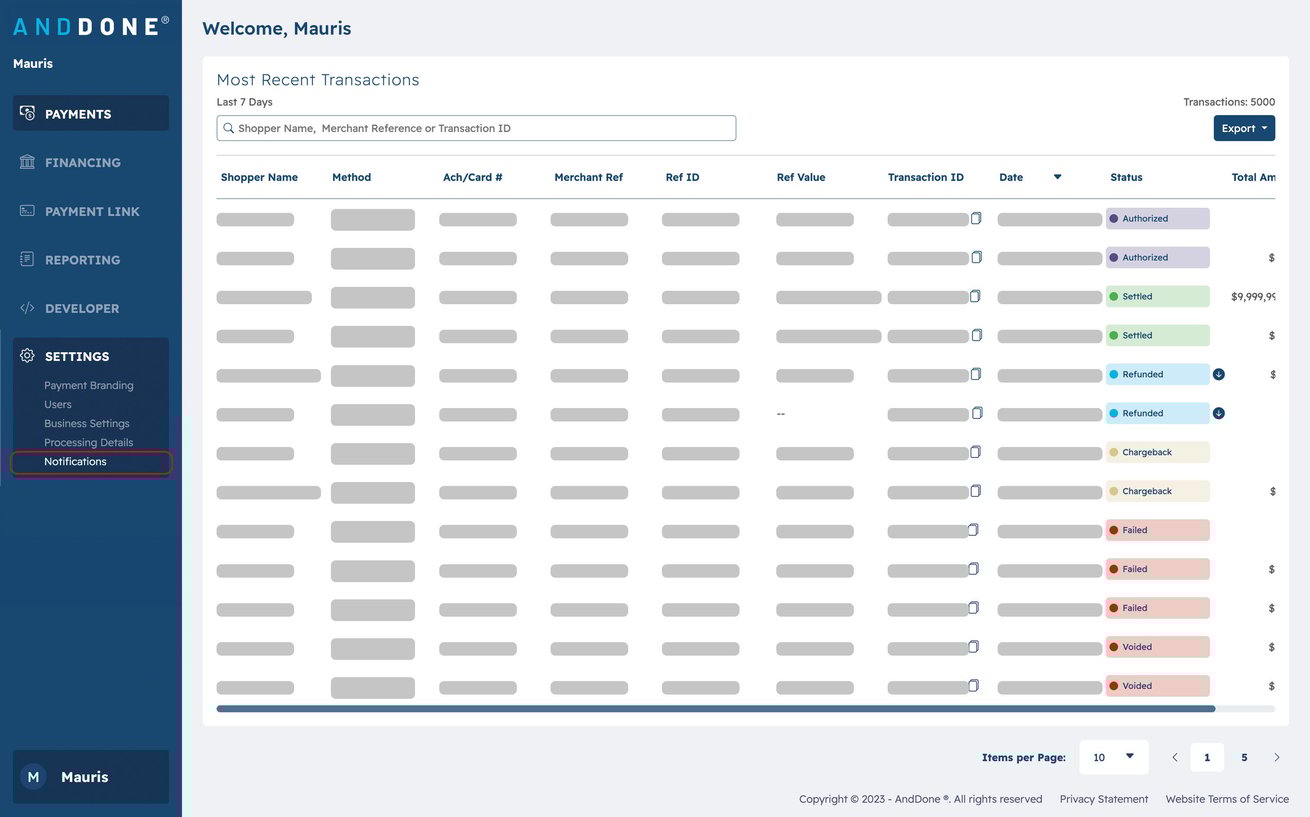Copy the first transaction ID using its icon

tap(976, 217)
